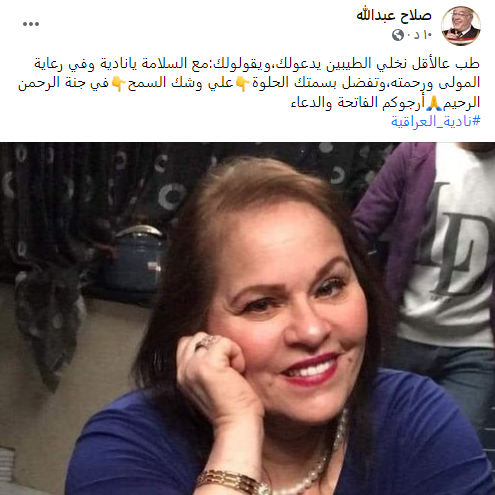Click the words أرجوكم الفاتحة والدعاء
Image resolution: width=495 pixels, height=495 pixels.
point(357,103)
